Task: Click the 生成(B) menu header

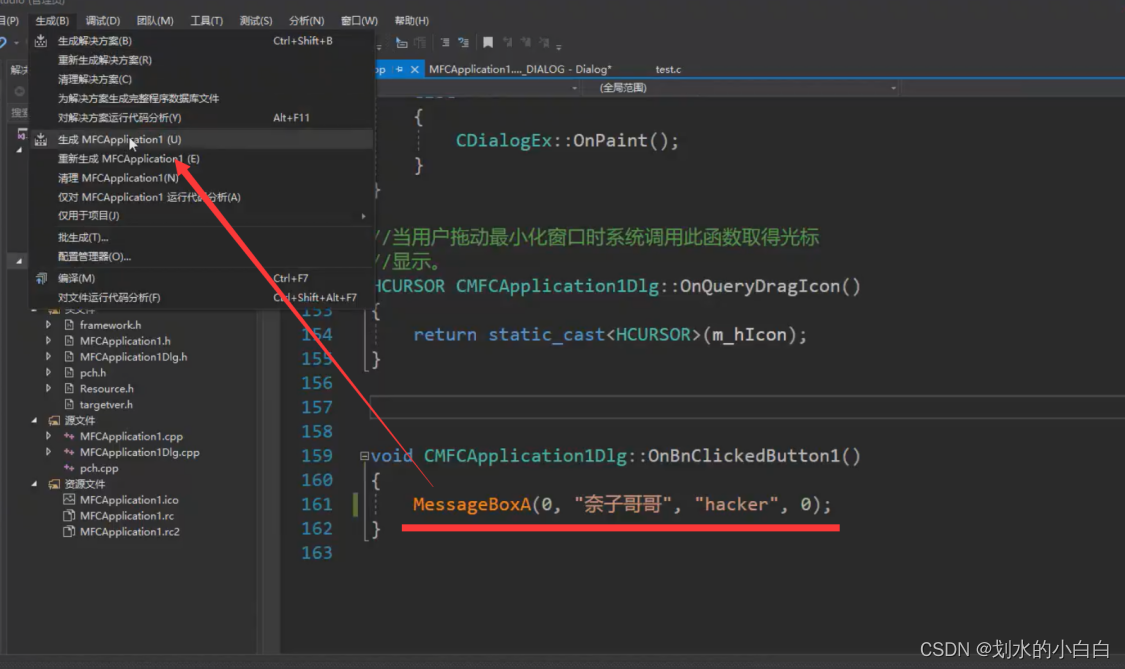Action: pos(52,21)
